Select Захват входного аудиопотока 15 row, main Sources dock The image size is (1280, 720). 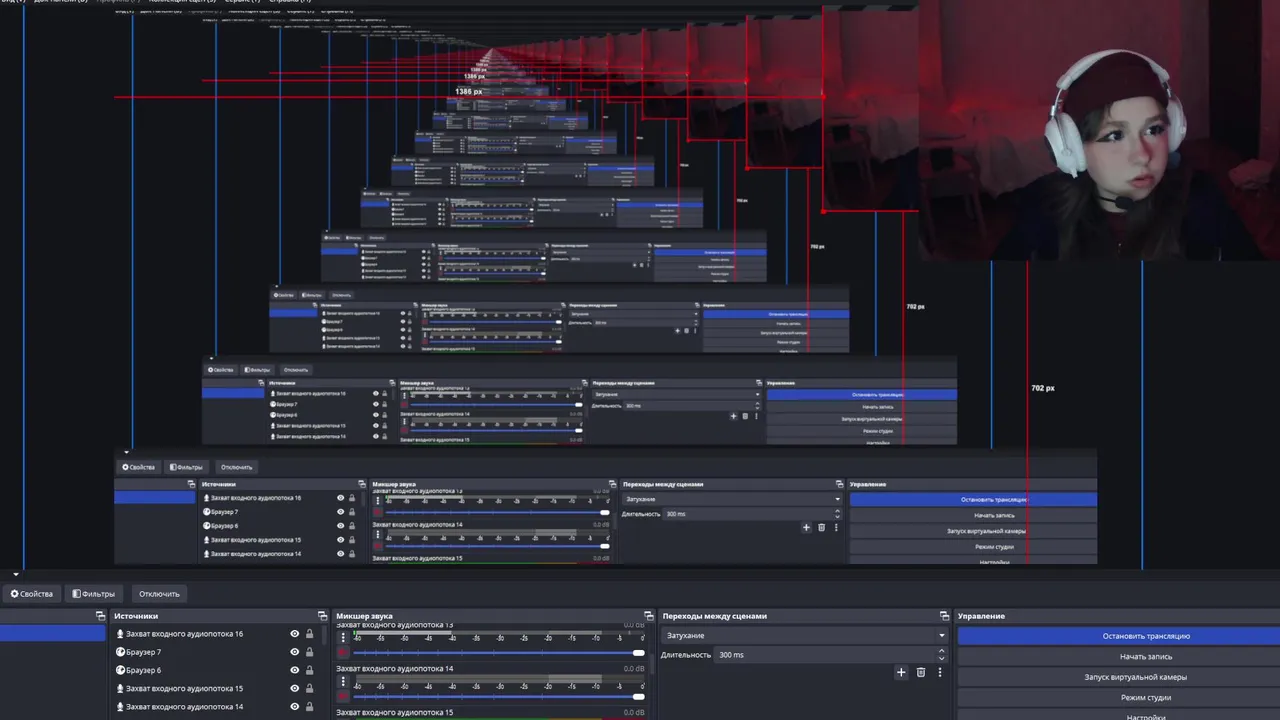click(218, 688)
